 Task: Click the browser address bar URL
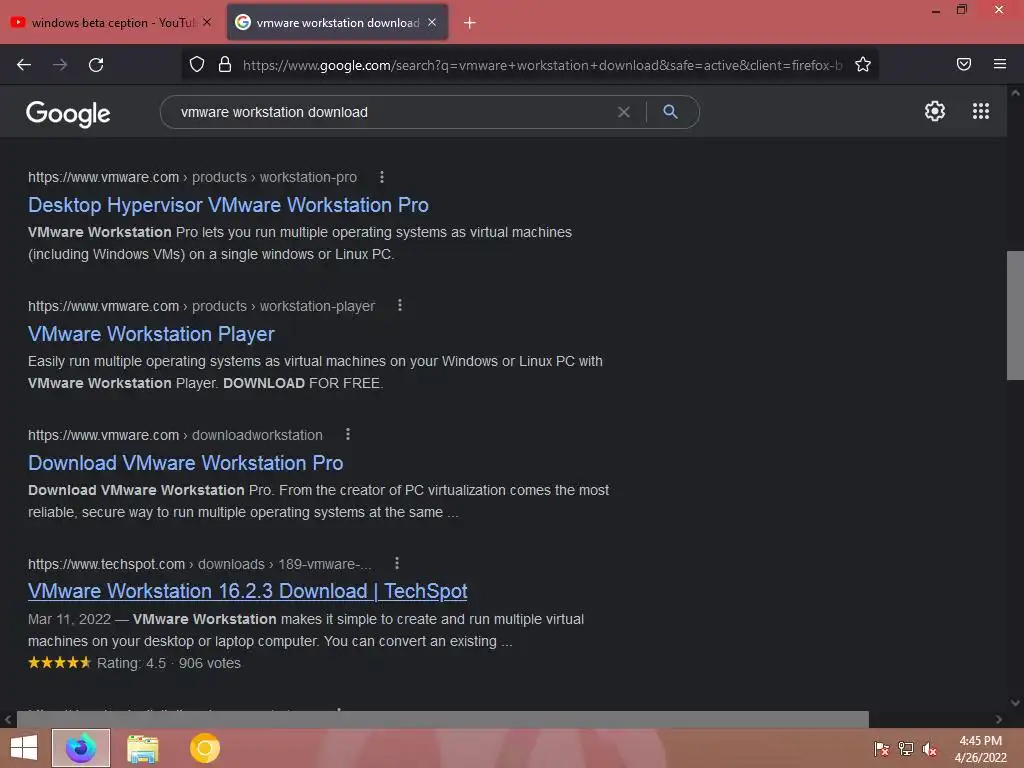(542, 65)
